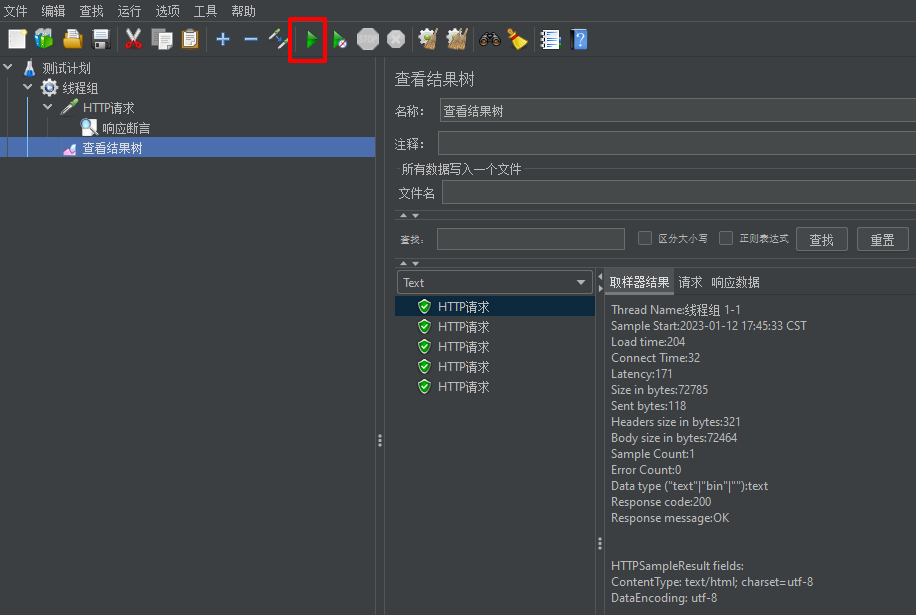Click the Response code:200 line

pos(661,502)
